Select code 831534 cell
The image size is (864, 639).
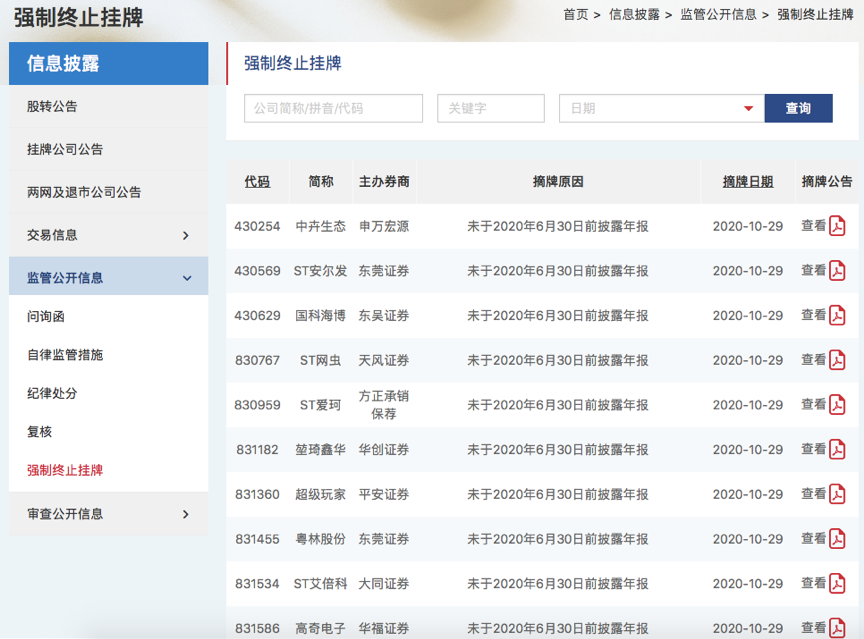(x=257, y=583)
